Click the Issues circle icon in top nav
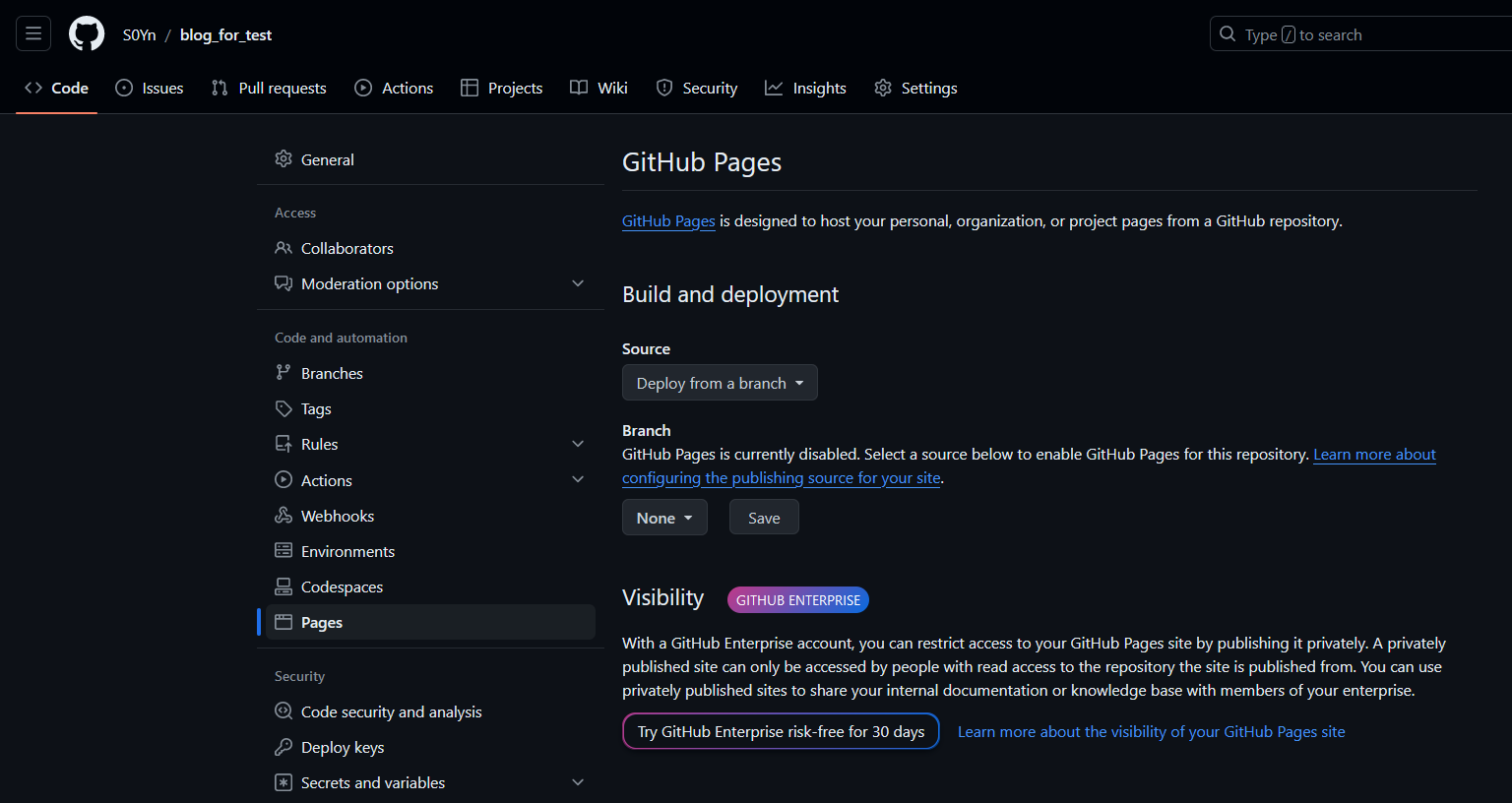 (x=124, y=88)
